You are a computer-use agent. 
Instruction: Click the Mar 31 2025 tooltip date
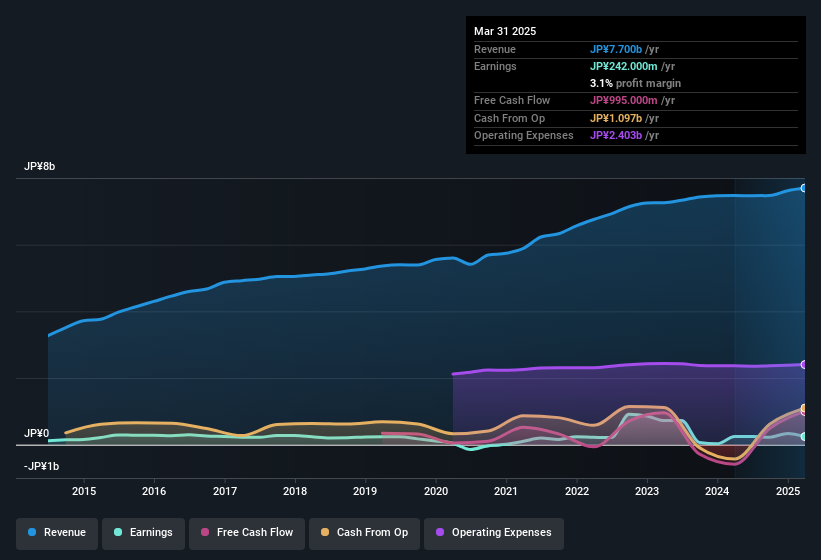(505, 31)
